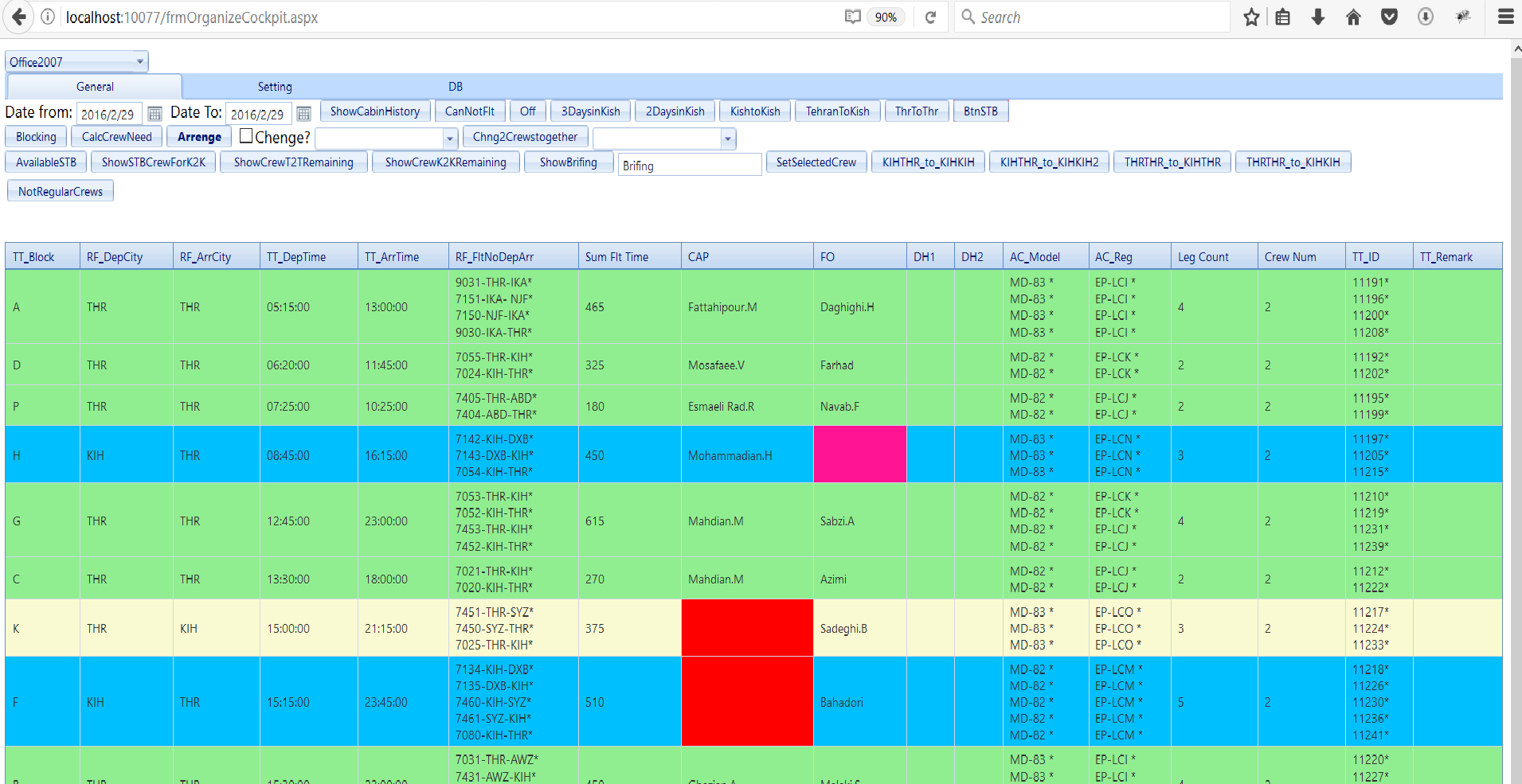
Task: Click the THRTHR_to_KIHKIH button
Action: 1293,162
